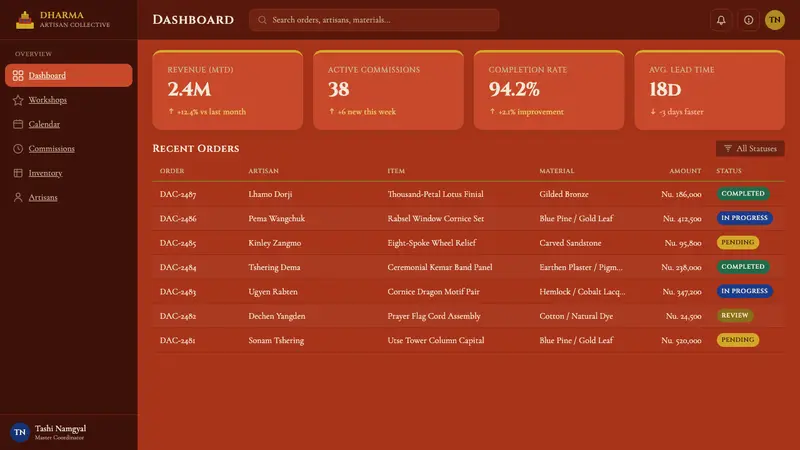Click the Revenue (MTD) 2.4M card
The width and height of the screenshot is (800, 450).
[x=228, y=90]
